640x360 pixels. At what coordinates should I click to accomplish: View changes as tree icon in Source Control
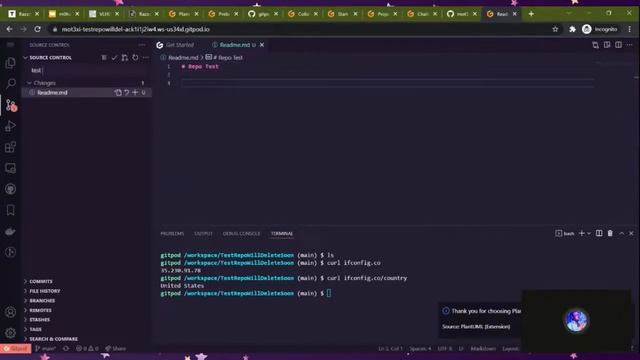tap(104, 58)
